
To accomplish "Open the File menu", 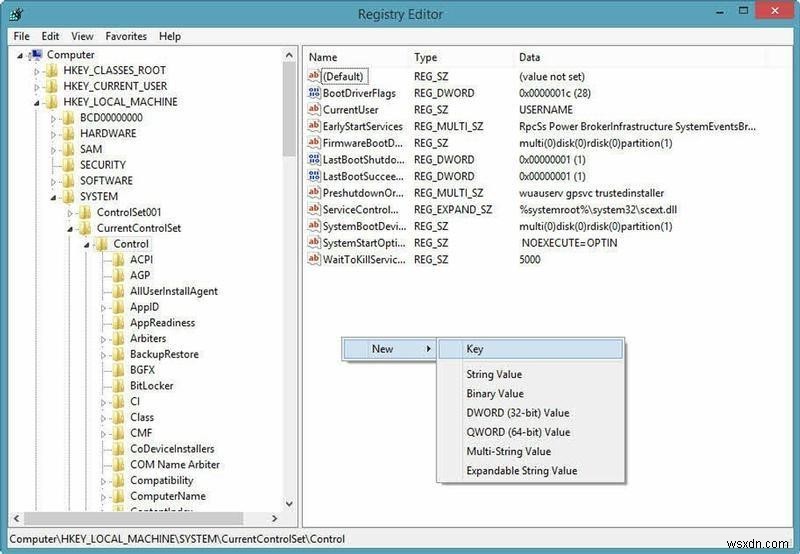I will (21, 36).
